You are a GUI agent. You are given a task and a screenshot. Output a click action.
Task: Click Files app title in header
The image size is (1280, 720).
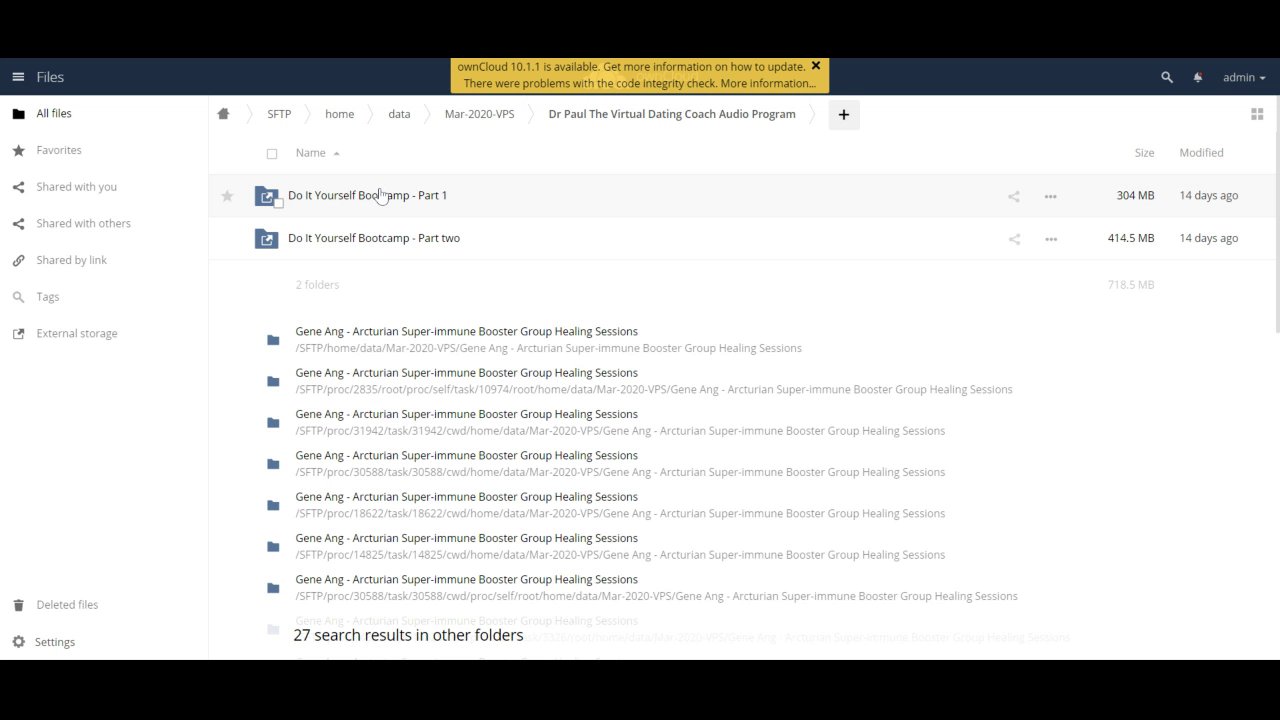click(50, 77)
